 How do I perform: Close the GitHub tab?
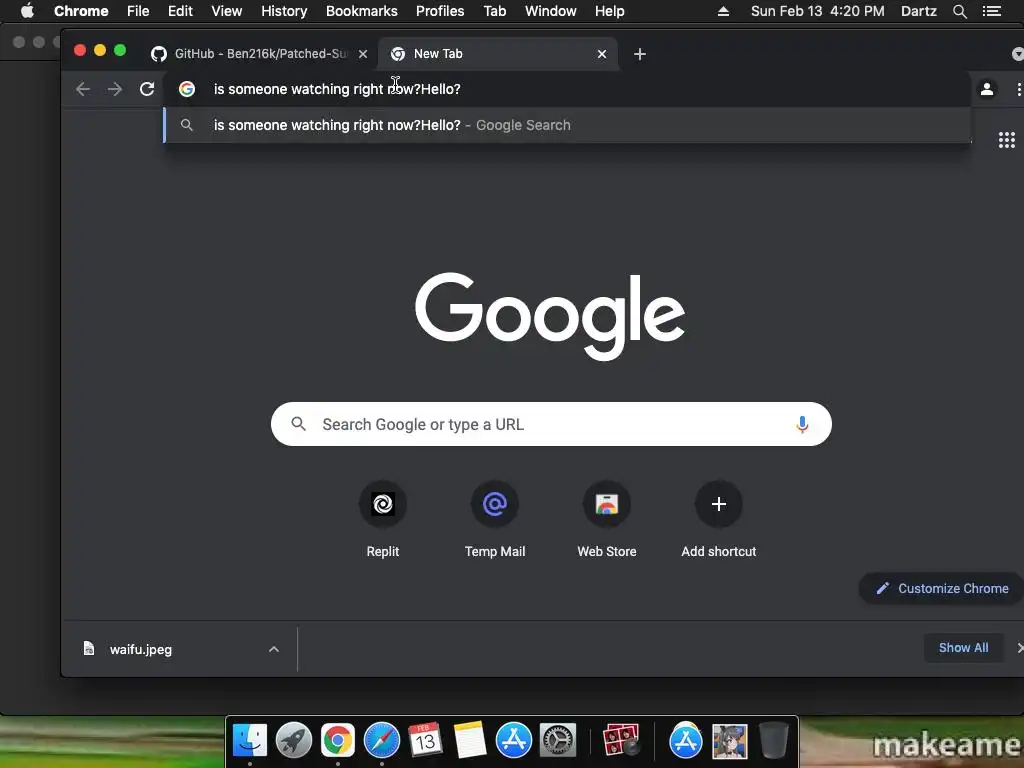click(363, 54)
